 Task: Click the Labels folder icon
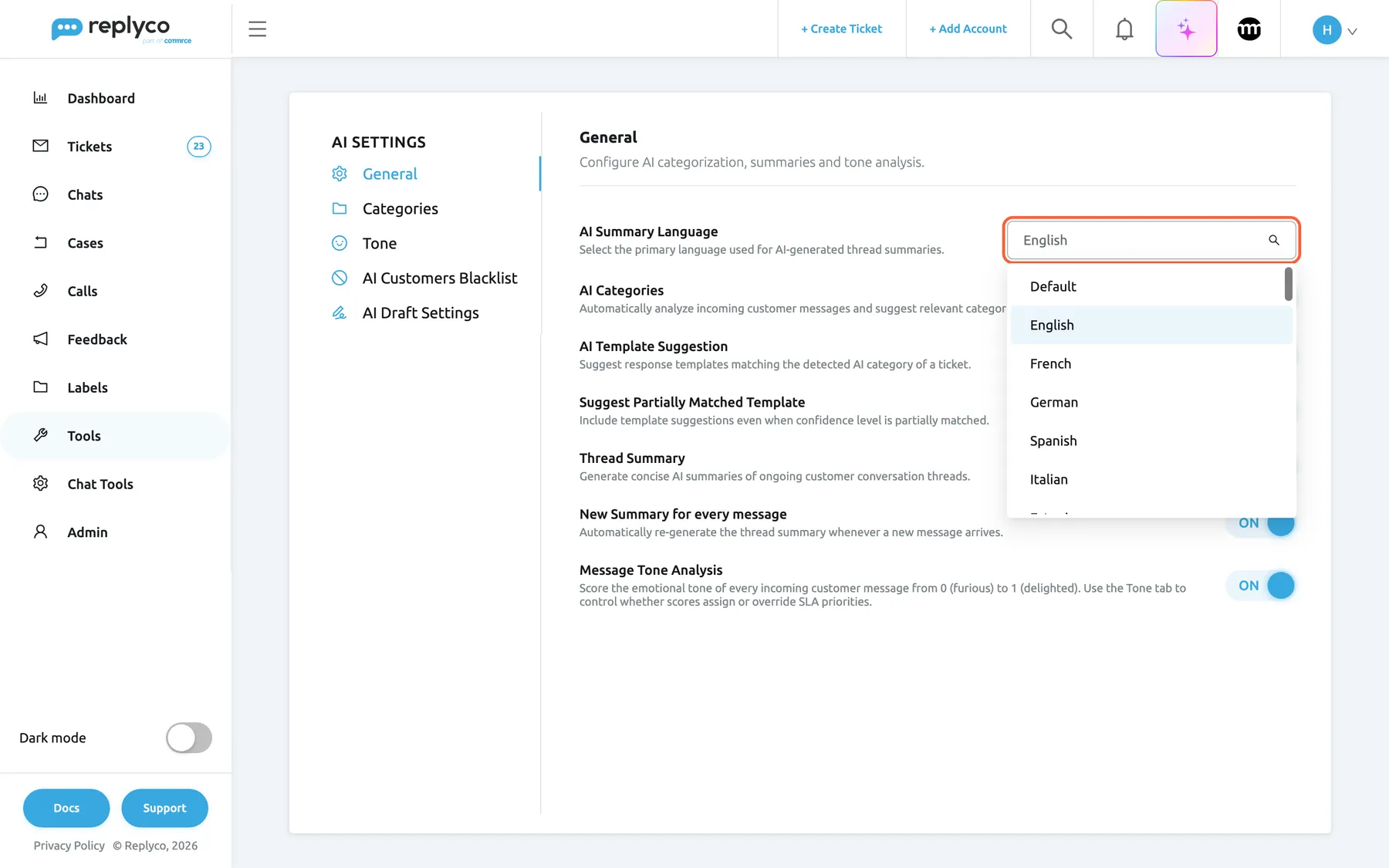[x=40, y=387]
